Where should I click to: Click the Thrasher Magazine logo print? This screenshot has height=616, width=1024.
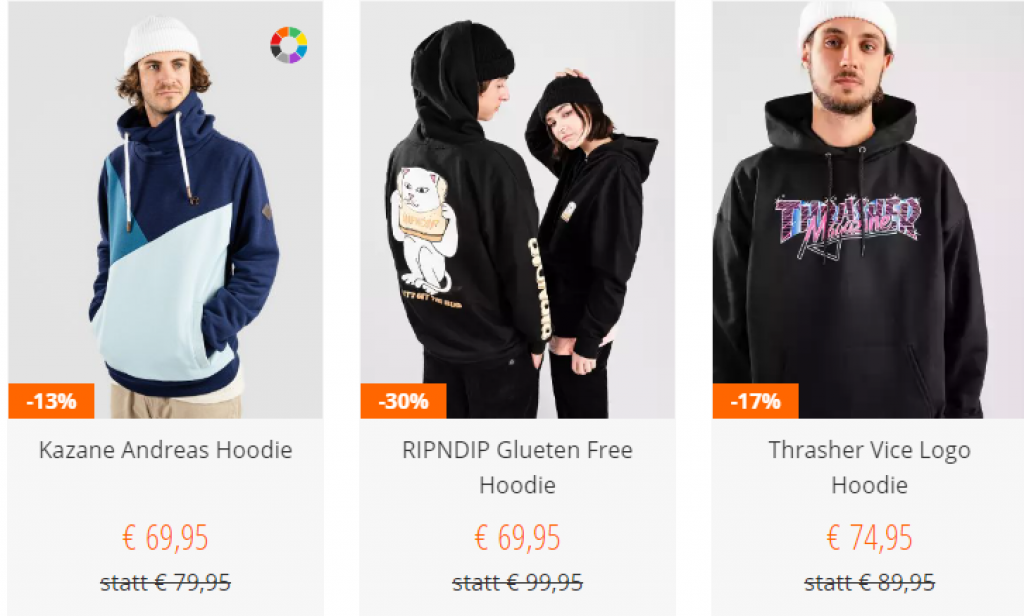[848, 225]
